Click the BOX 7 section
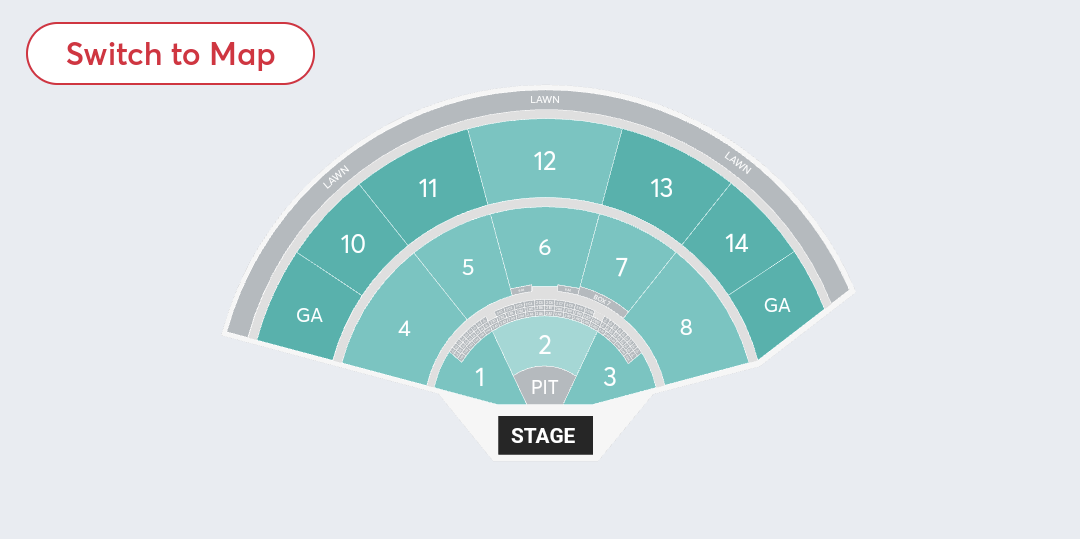Screen dimensions: 1080x555 coord(602,299)
